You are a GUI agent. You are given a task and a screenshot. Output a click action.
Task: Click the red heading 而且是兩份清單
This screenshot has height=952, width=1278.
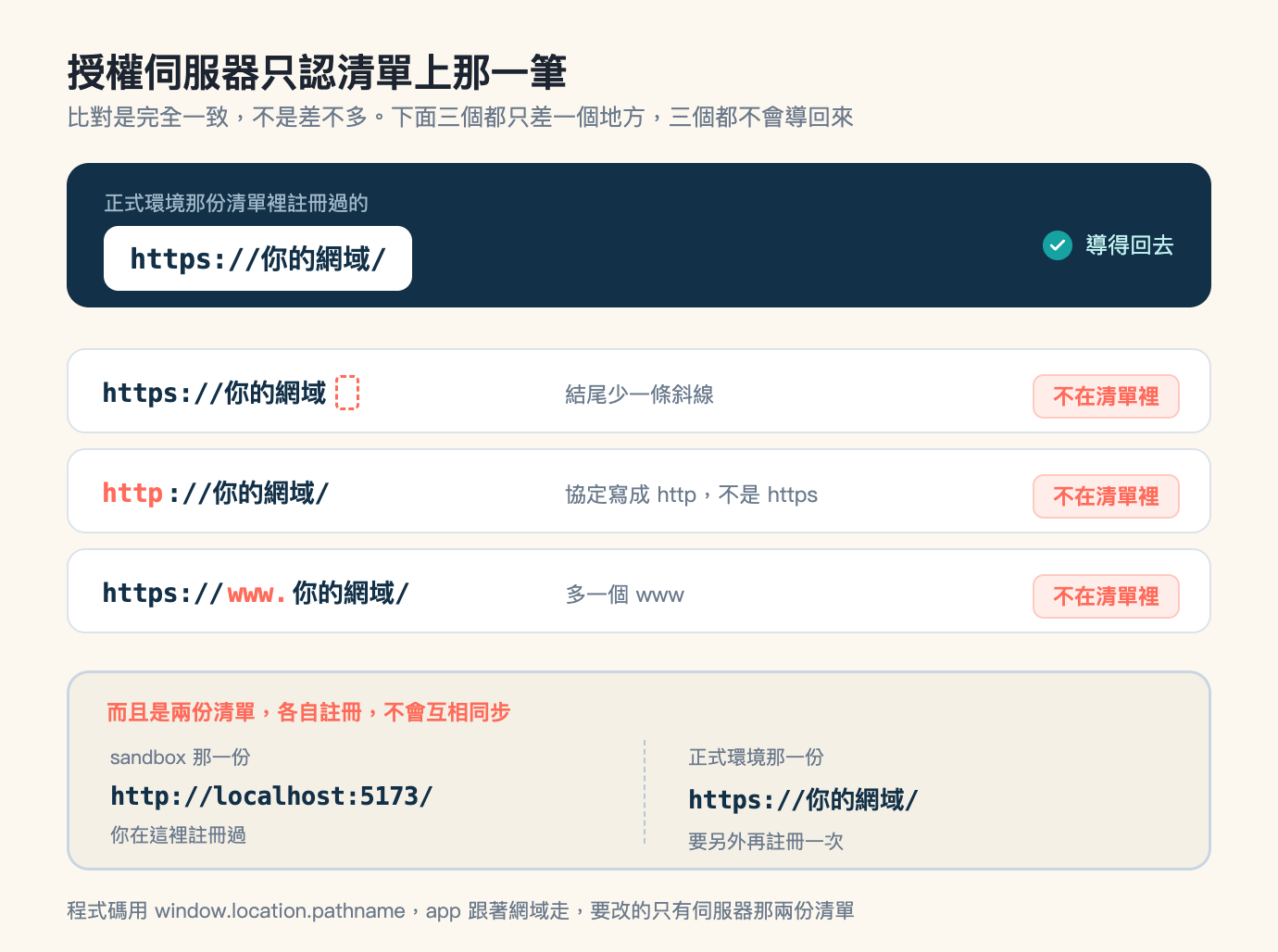pyautogui.click(x=308, y=712)
